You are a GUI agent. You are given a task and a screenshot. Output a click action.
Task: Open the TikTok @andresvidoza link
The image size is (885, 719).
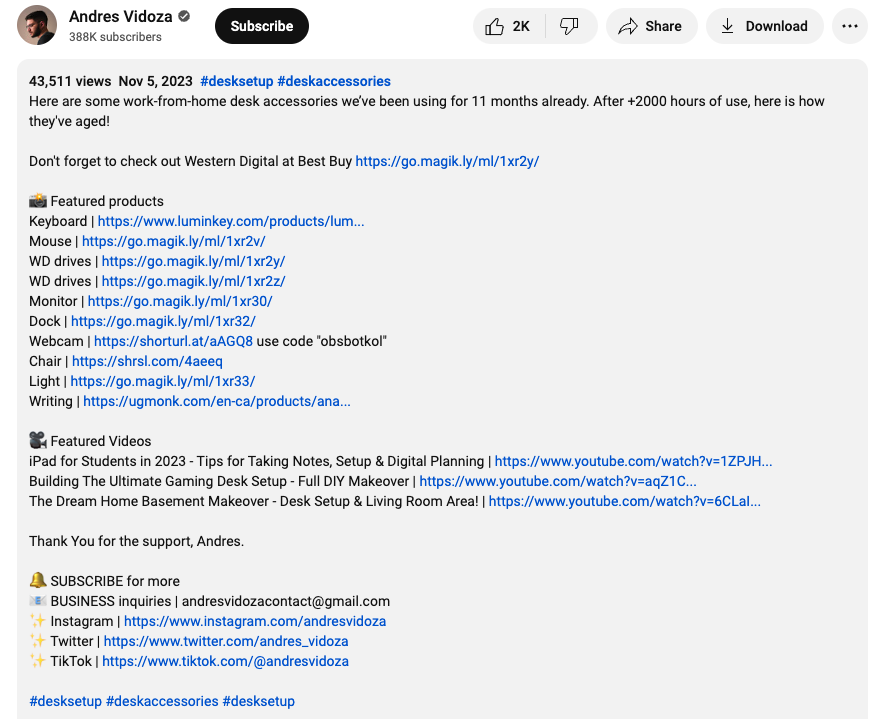coord(225,661)
